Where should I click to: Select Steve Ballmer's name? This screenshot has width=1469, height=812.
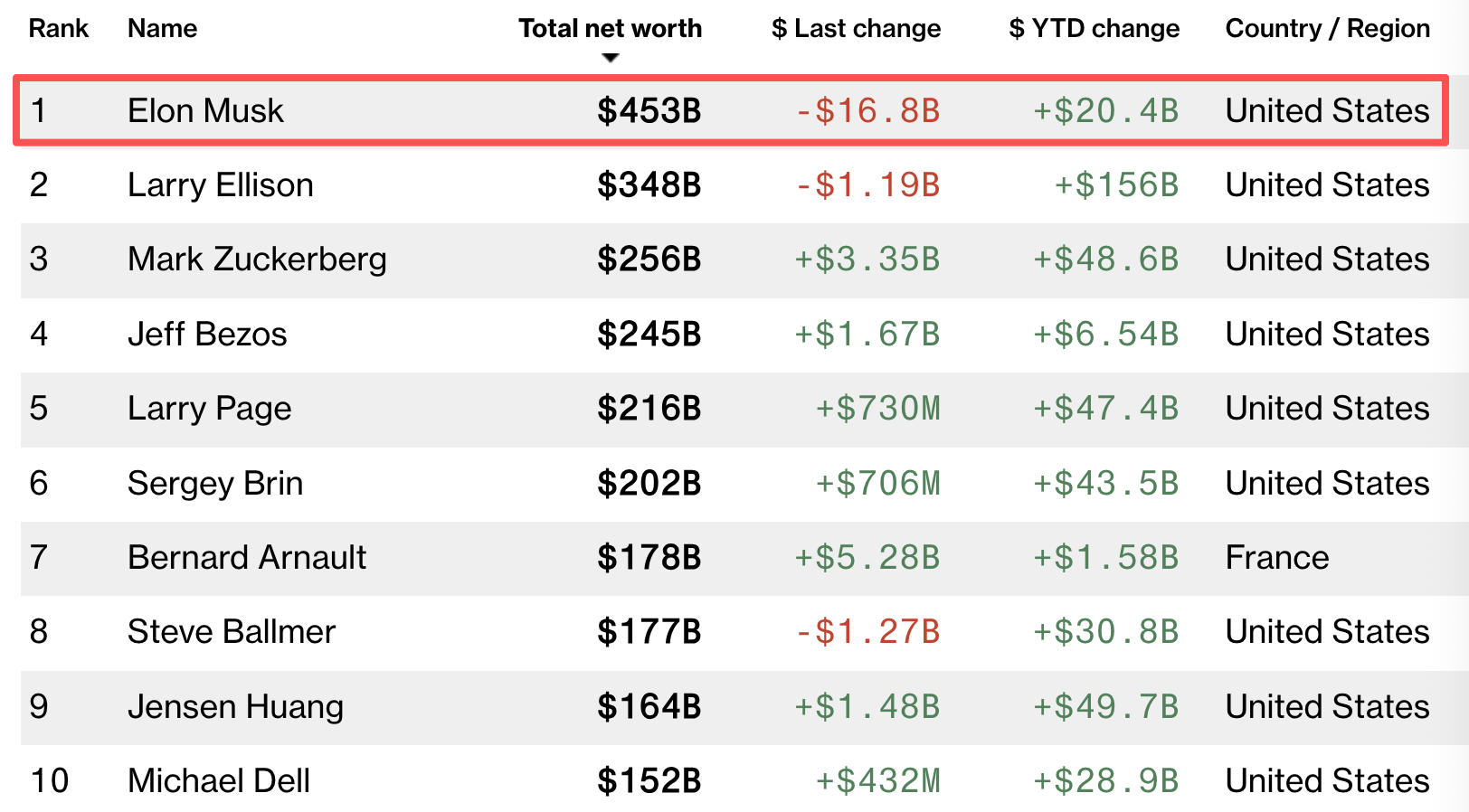tap(232, 632)
